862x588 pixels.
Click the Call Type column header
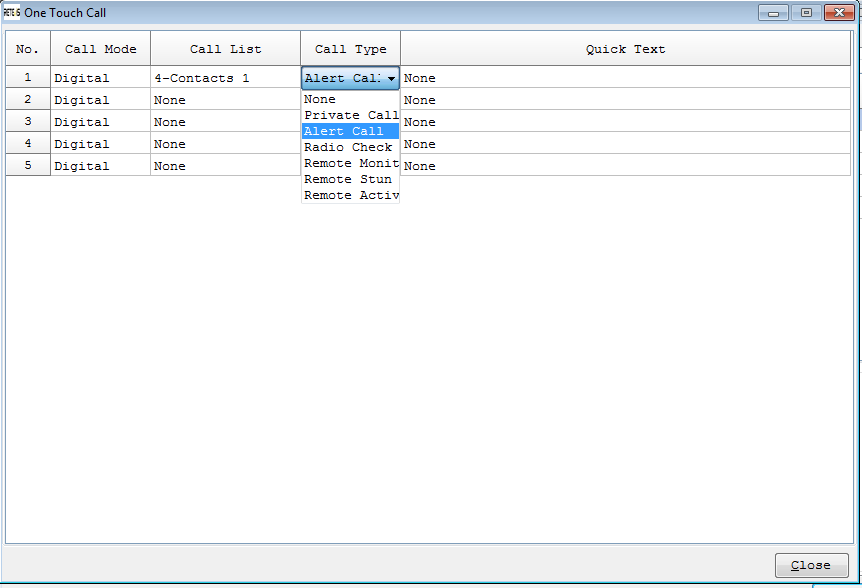(350, 49)
